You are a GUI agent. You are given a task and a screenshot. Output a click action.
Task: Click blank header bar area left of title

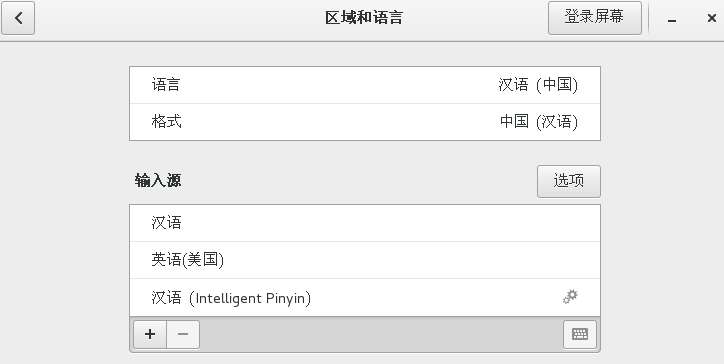[x=180, y=18]
